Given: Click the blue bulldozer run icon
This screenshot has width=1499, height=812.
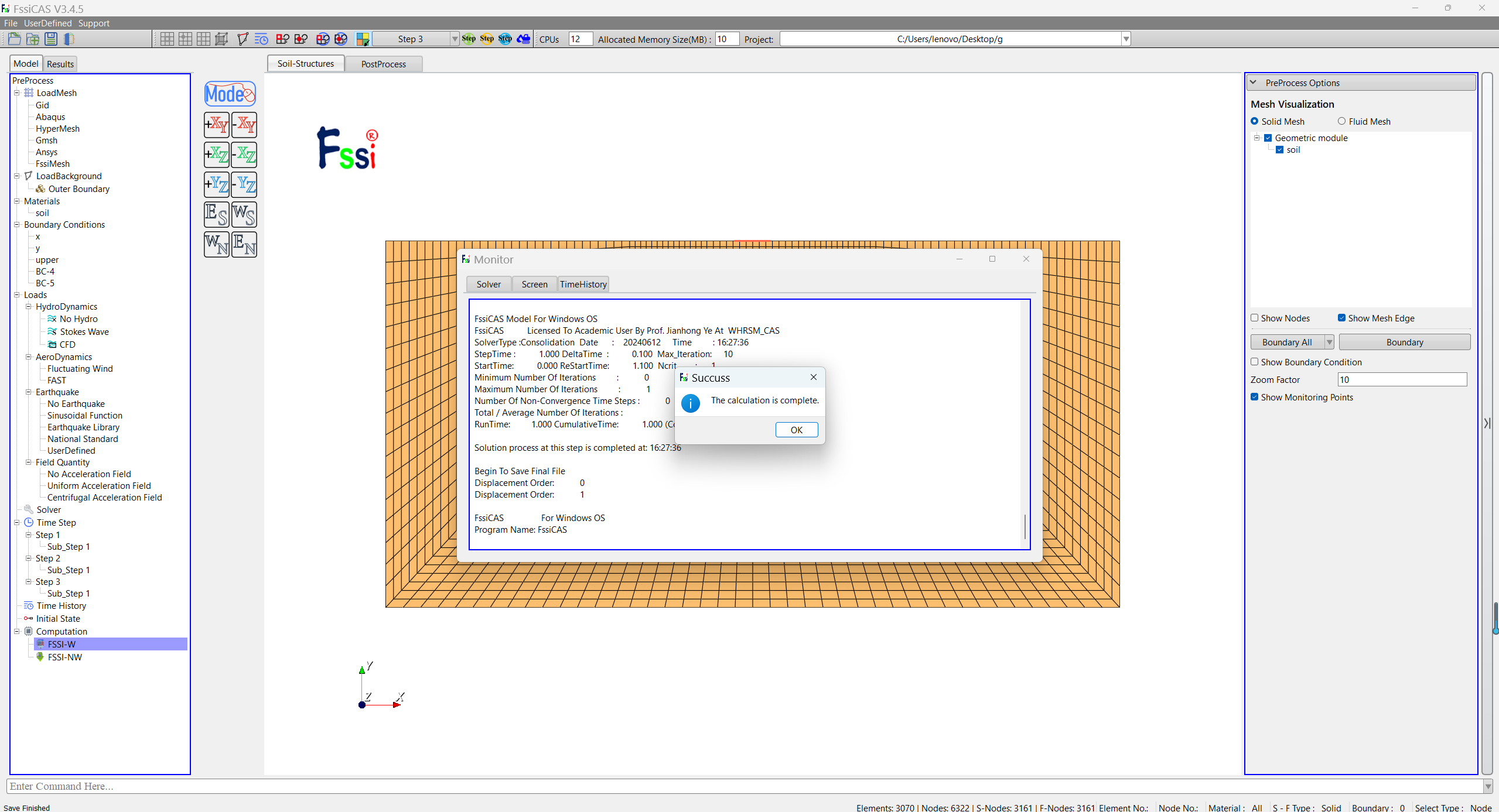Looking at the screenshot, I should (x=524, y=39).
